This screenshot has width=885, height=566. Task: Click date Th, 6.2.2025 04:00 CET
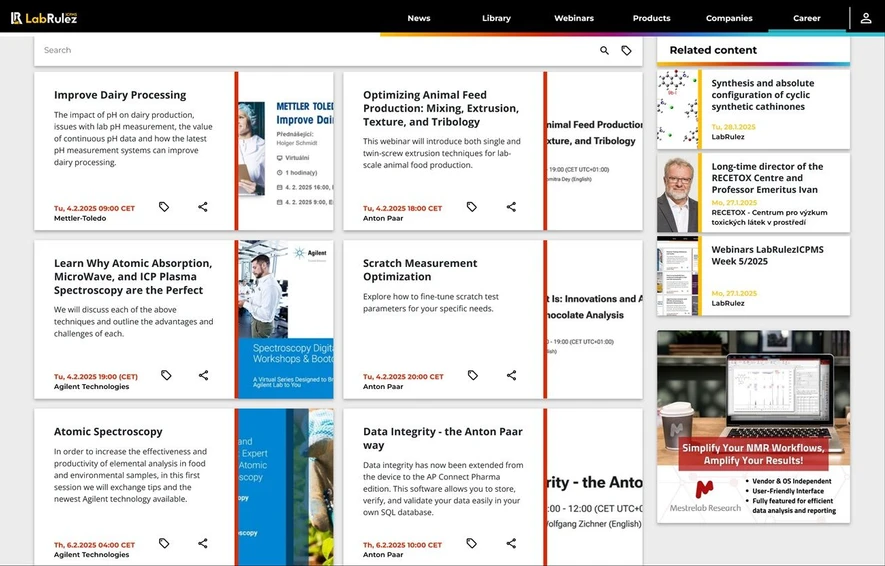click(94, 545)
